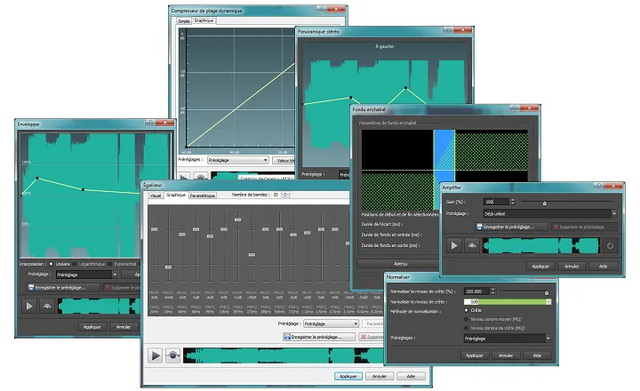Click bypass icon in the Amplifier window

tap(472, 246)
